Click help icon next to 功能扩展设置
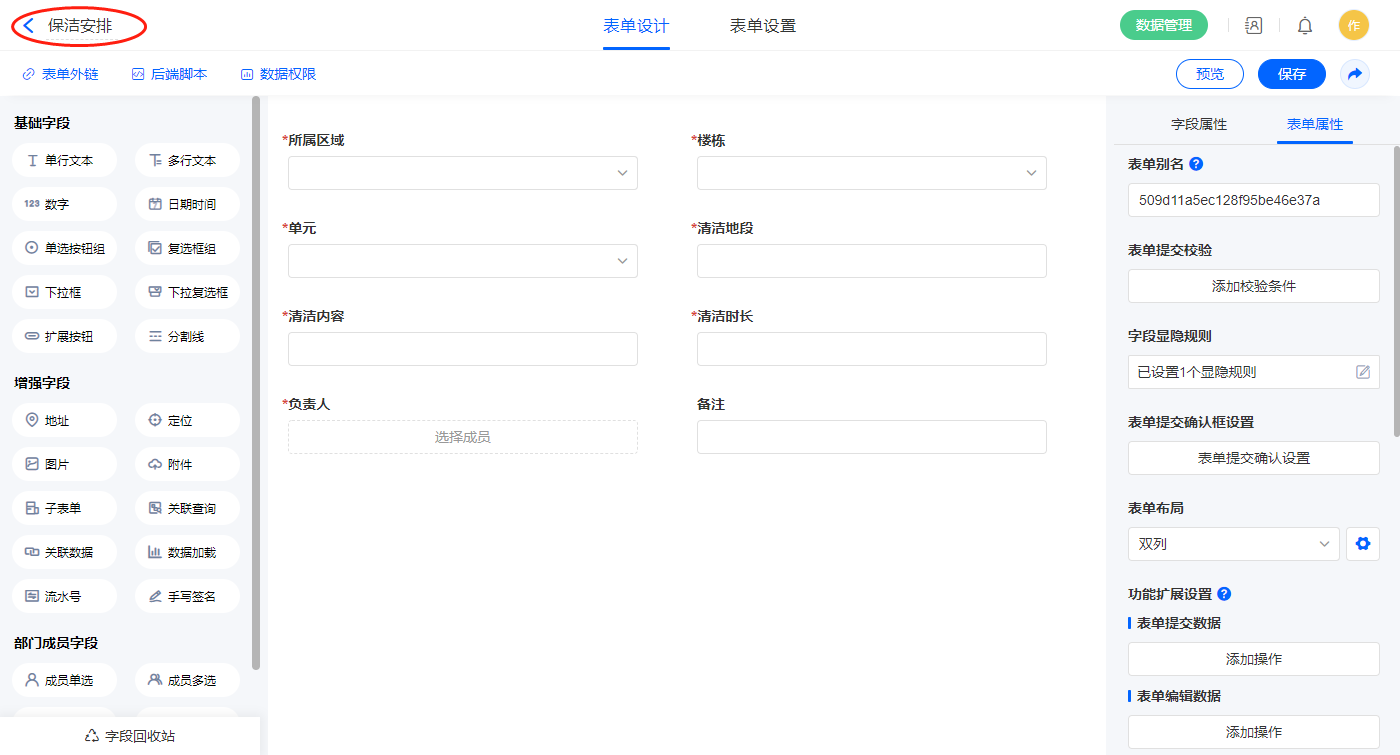Image resolution: width=1400 pixels, height=755 pixels. coord(1224,594)
